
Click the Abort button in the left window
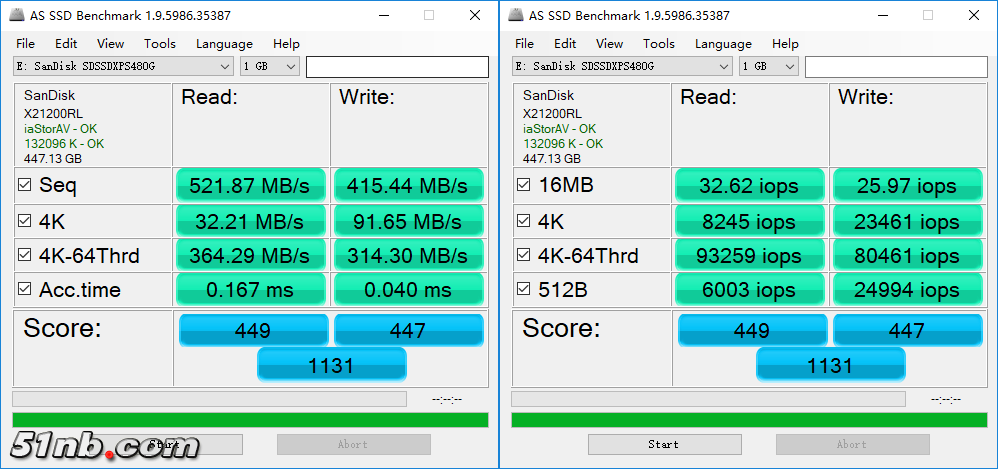point(353,444)
